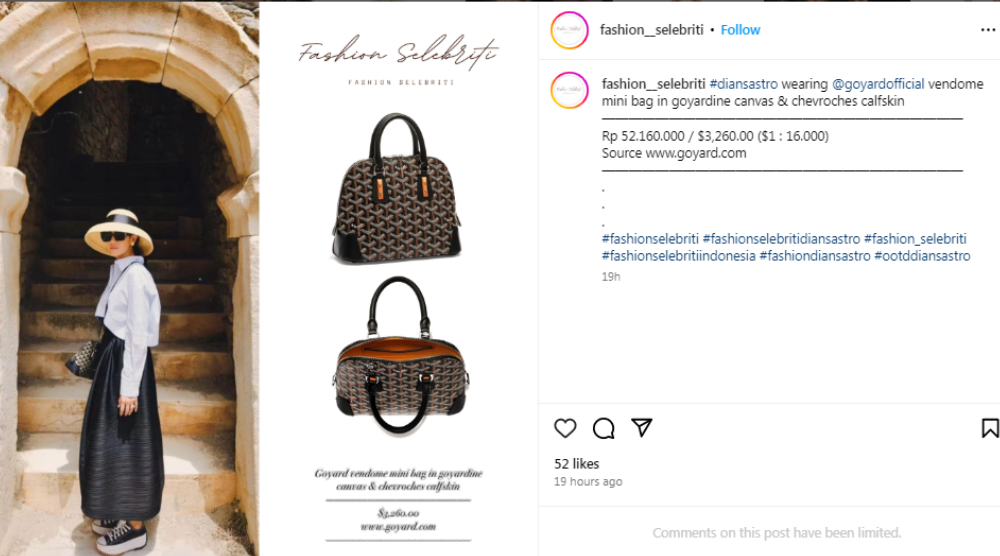
Task: Follow the fashion__selebriti account
Action: [x=740, y=30]
